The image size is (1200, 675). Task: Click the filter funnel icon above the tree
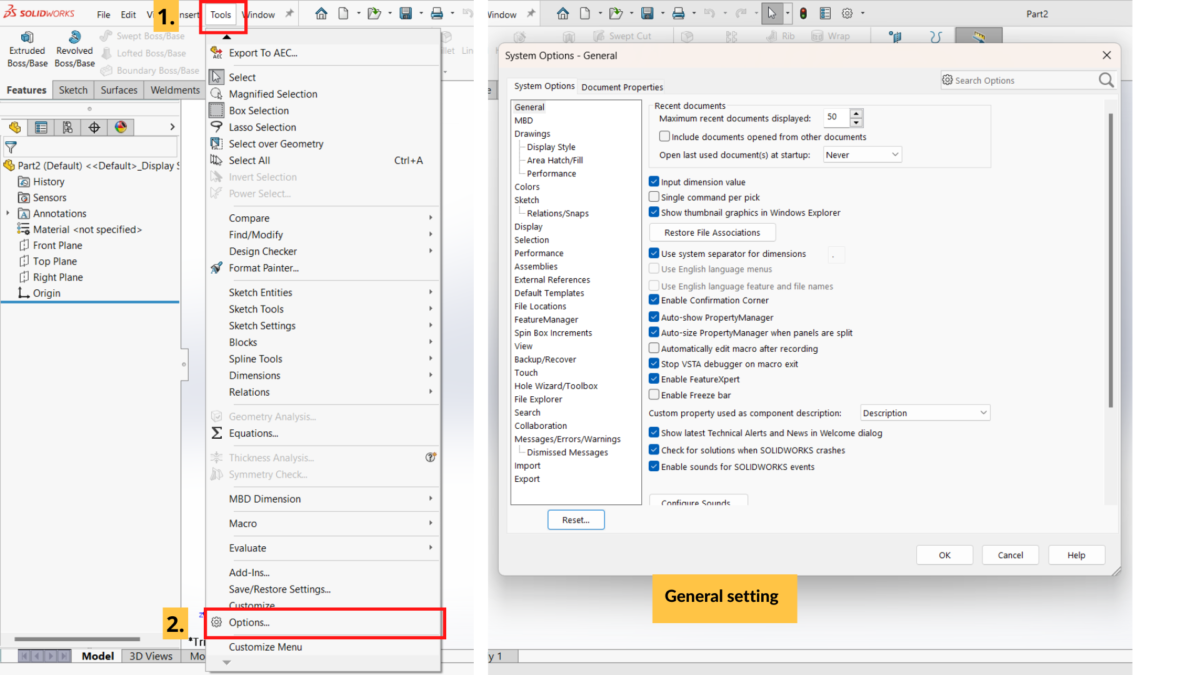(11, 147)
